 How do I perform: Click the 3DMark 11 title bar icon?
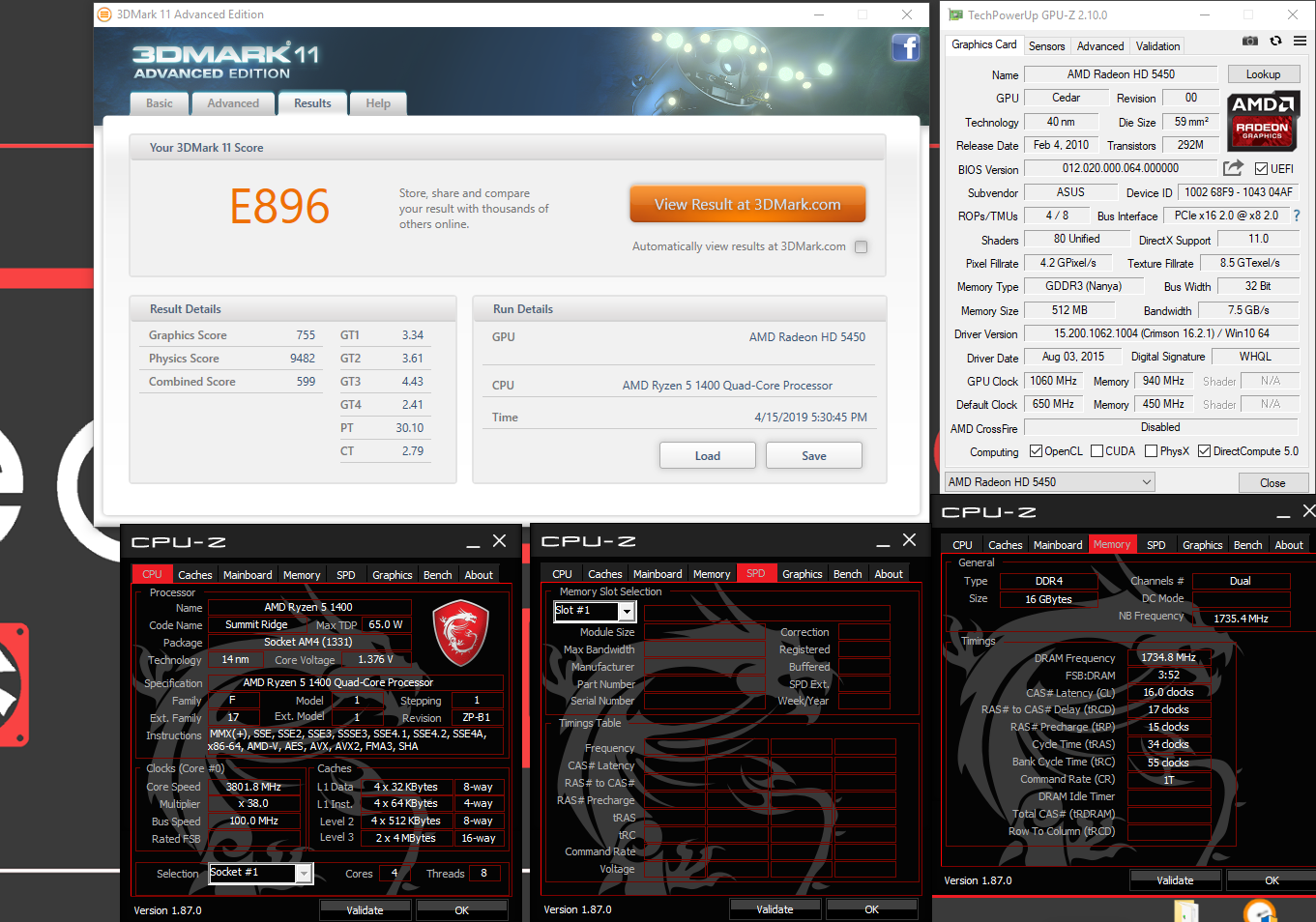coord(104,14)
